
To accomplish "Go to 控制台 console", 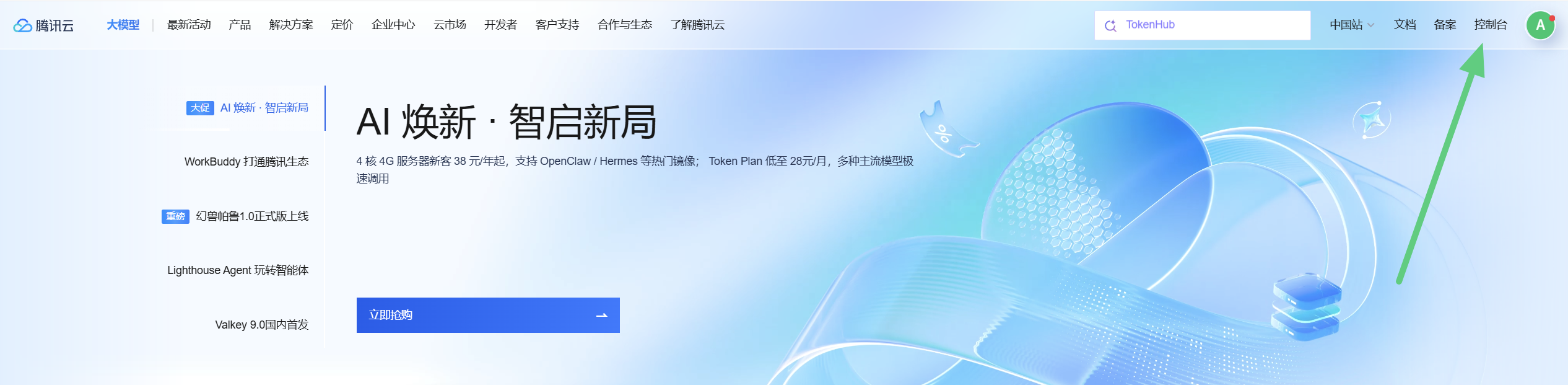I will click(1491, 25).
